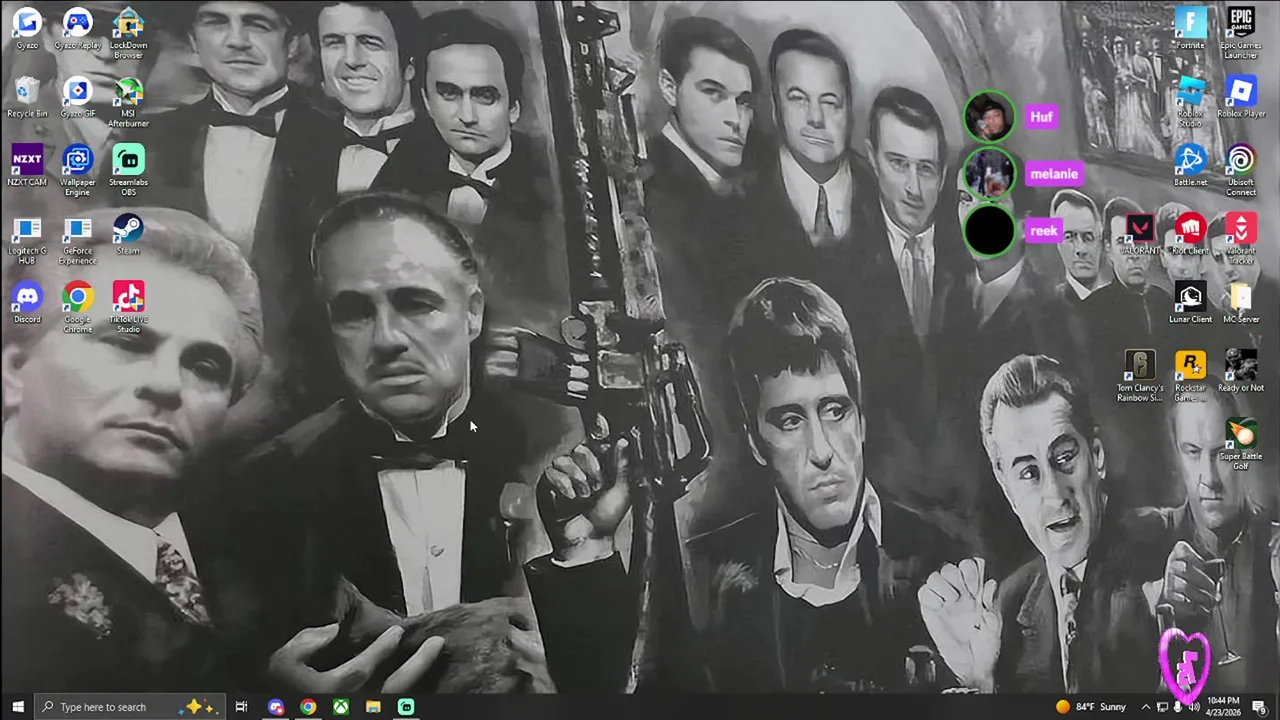Open the Fortnite desktop icon
Image resolution: width=1280 pixels, height=720 pixels.
(1190, 28)
